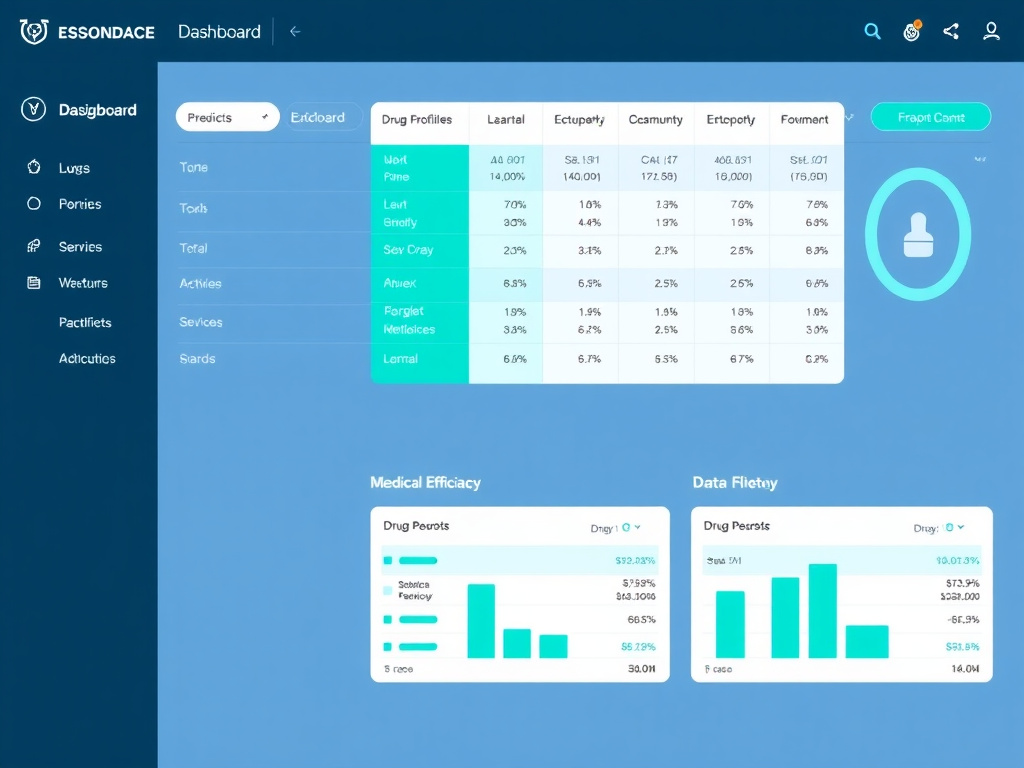Click the large fingerprint icon on the right
This screenshot has width=1024, height=768.
917,233
